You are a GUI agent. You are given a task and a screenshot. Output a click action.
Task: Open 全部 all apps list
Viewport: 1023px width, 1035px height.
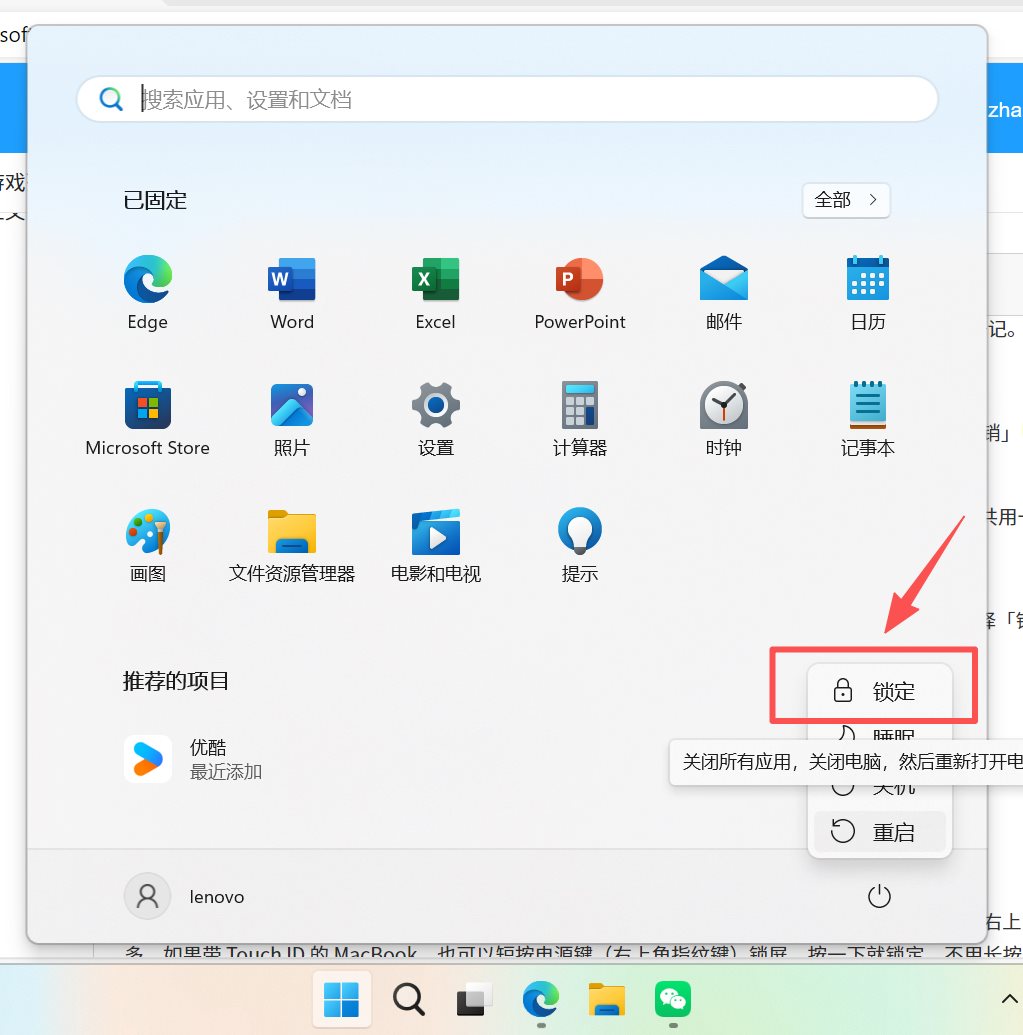click(846, 200)
